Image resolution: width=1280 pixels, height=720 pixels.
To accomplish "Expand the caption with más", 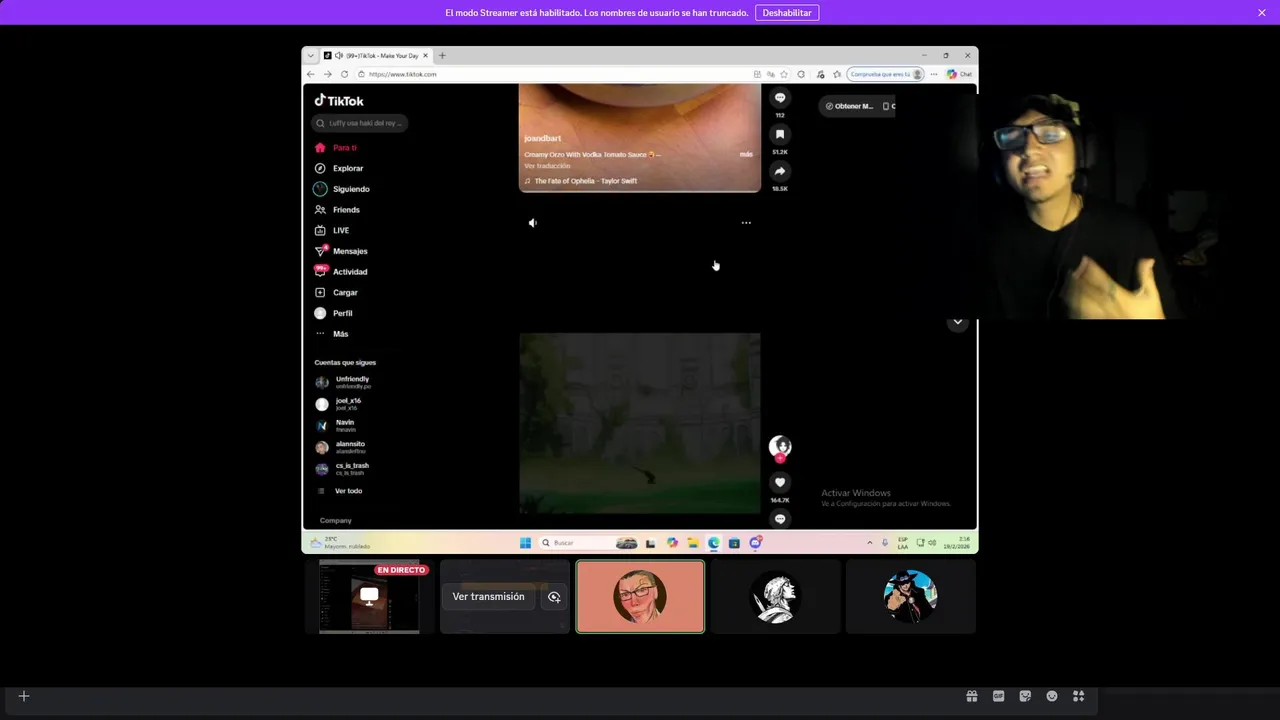I will pyautogui.click(x=746, y=154).
